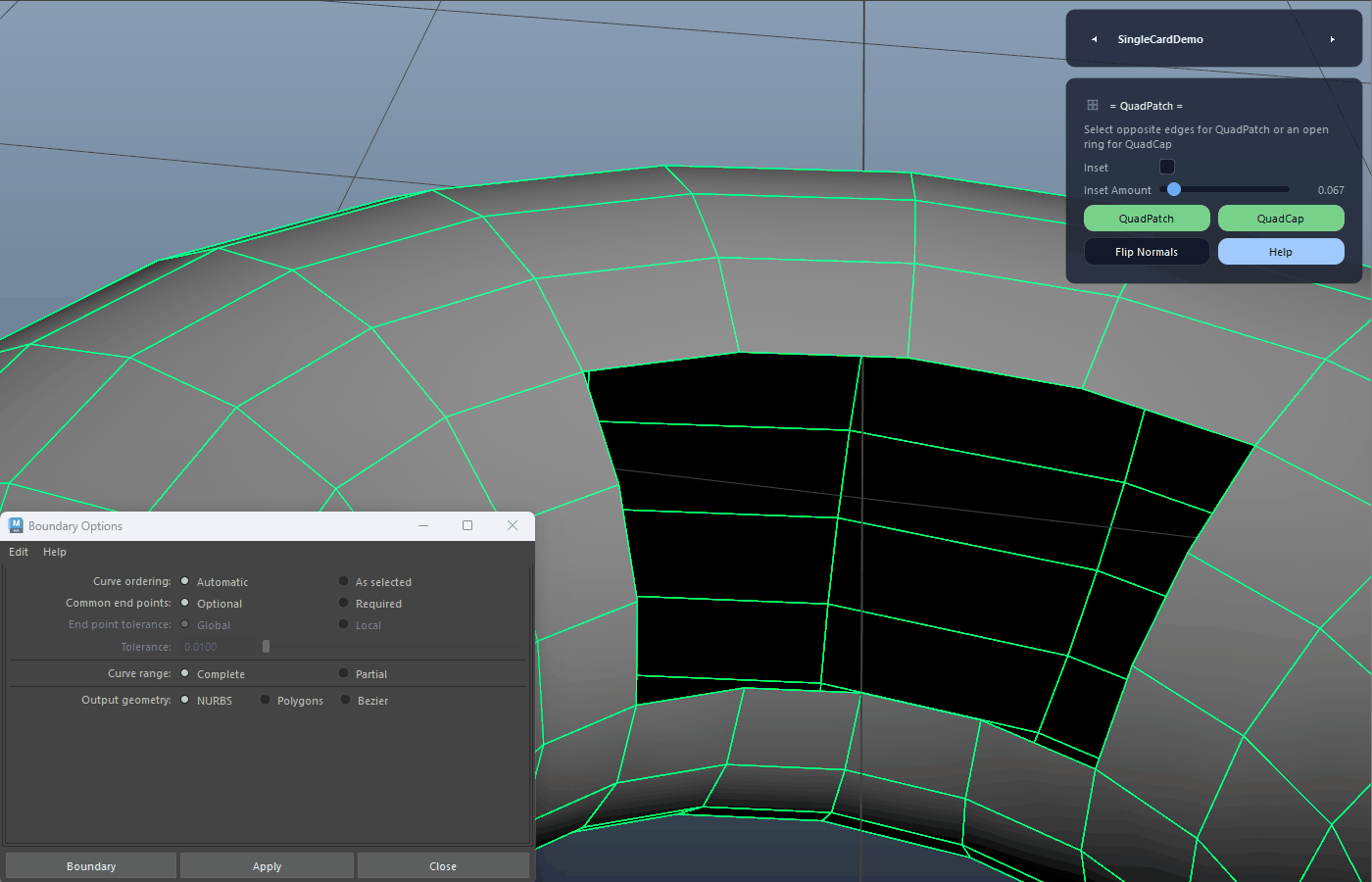Select As selected curve ordering

coord(344,581)
